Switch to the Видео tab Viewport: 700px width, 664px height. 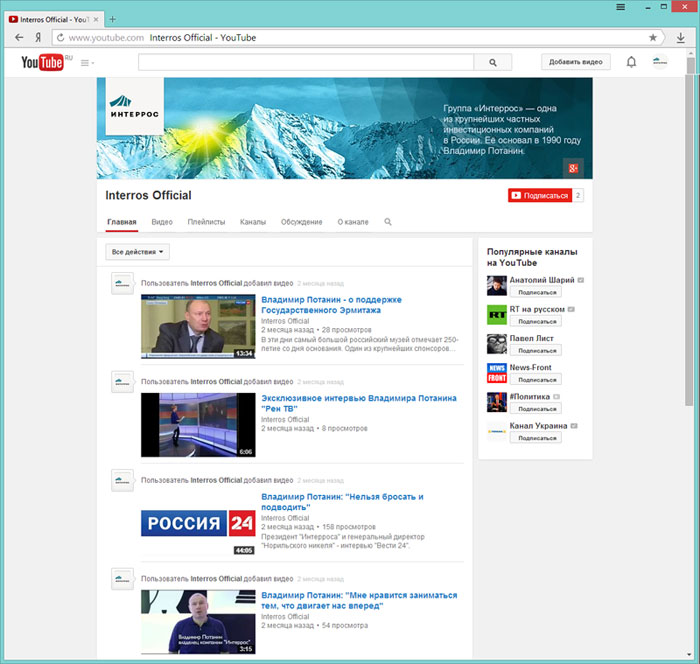pyautogui.click(x=162, y=222)
